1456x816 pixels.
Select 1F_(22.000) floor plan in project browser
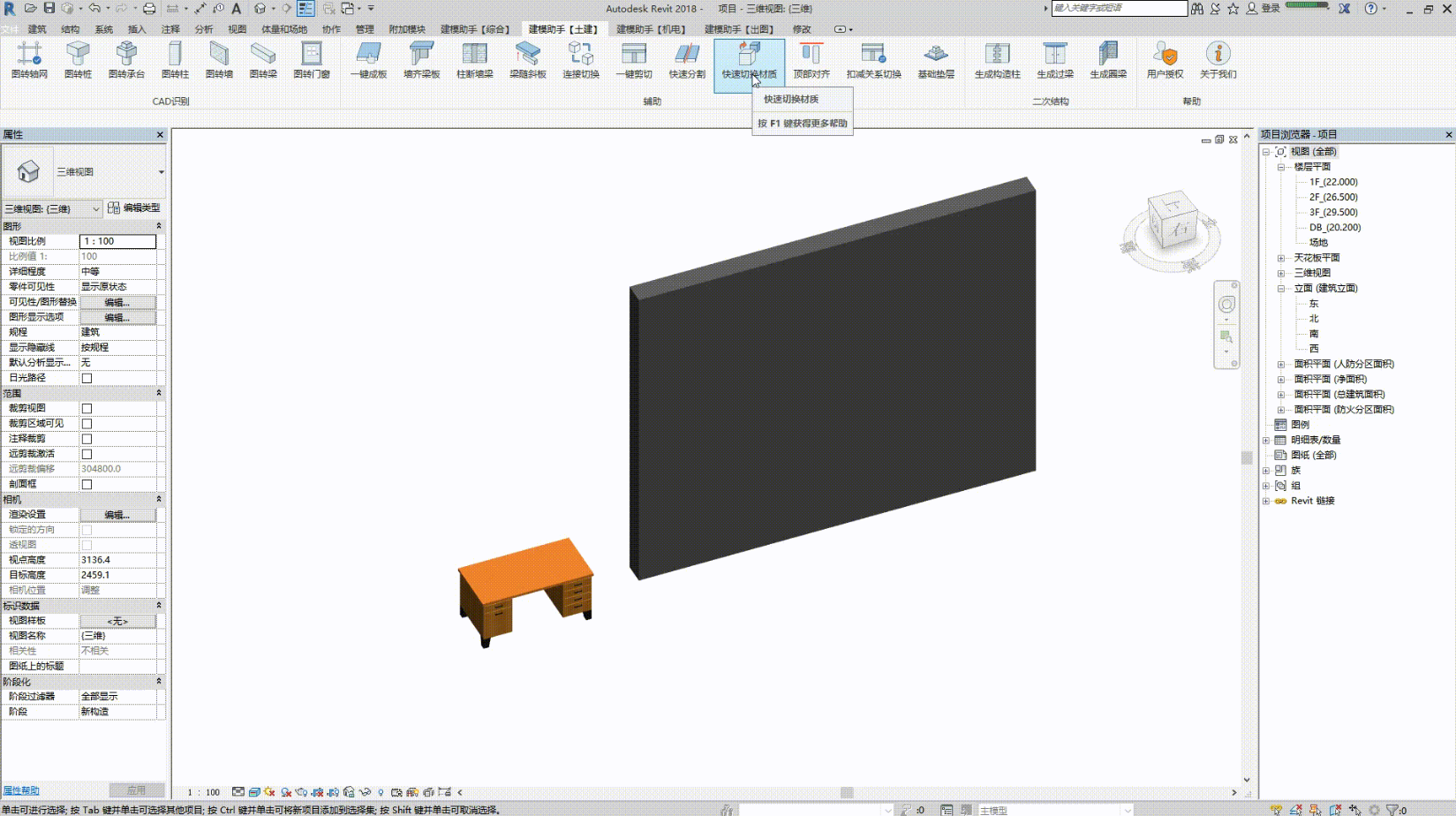pyautogui.click(x=1333, y=182)
